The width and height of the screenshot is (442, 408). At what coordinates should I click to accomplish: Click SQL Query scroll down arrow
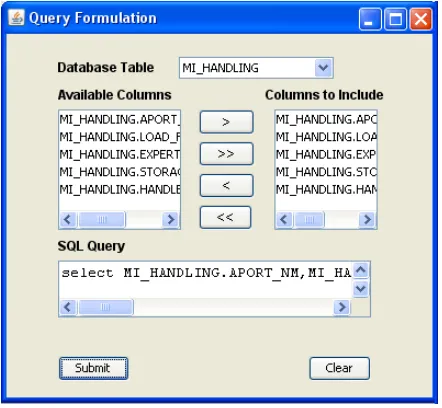(361, 288)
